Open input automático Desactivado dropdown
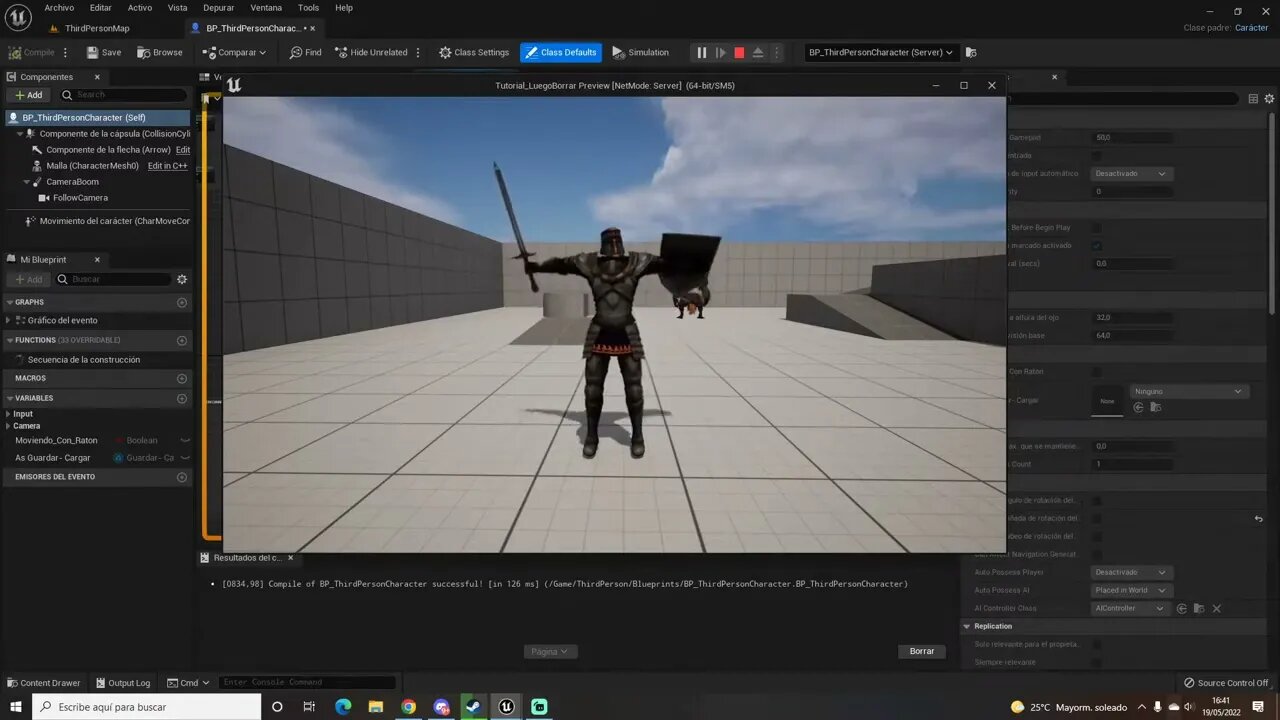This screenshot has width=1280, height=720. (1131, 173)
